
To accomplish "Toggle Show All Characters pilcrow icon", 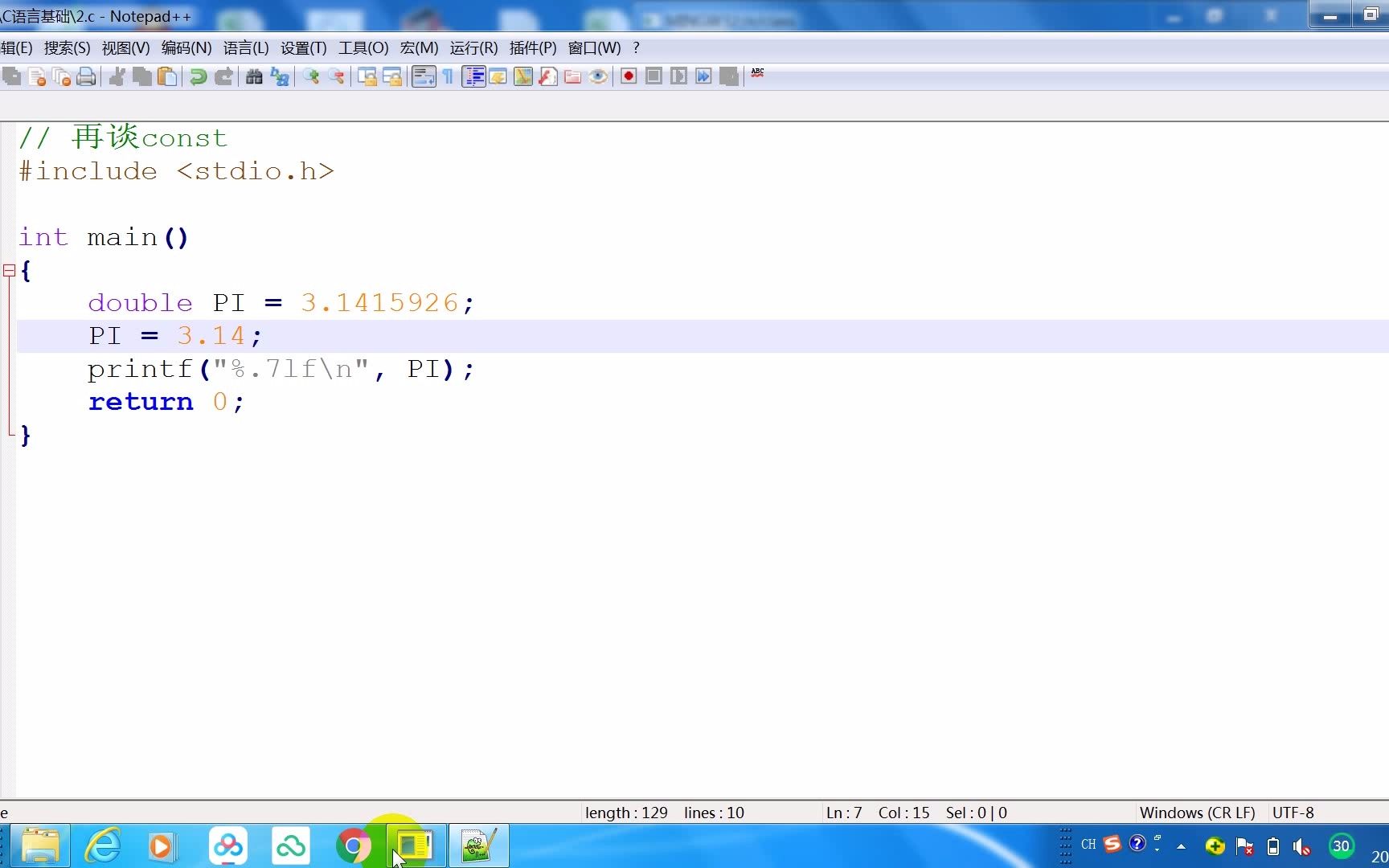I will pos(448,76).
